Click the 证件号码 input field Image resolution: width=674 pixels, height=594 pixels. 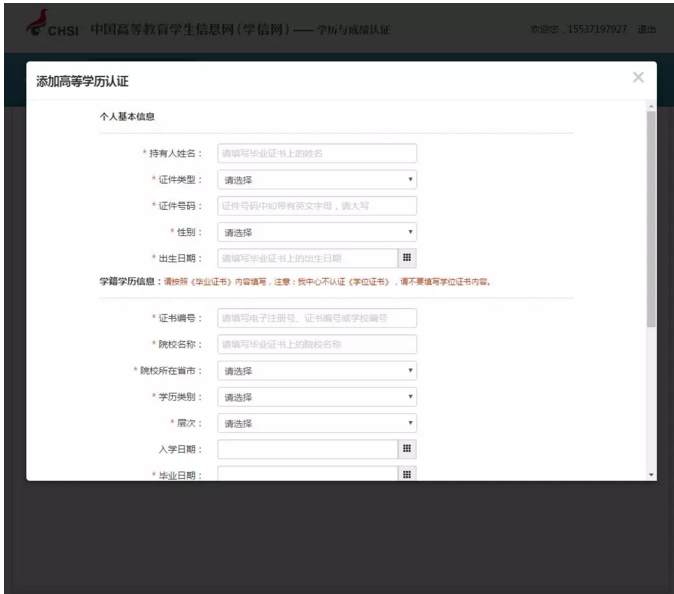click(x=316, y=206)
